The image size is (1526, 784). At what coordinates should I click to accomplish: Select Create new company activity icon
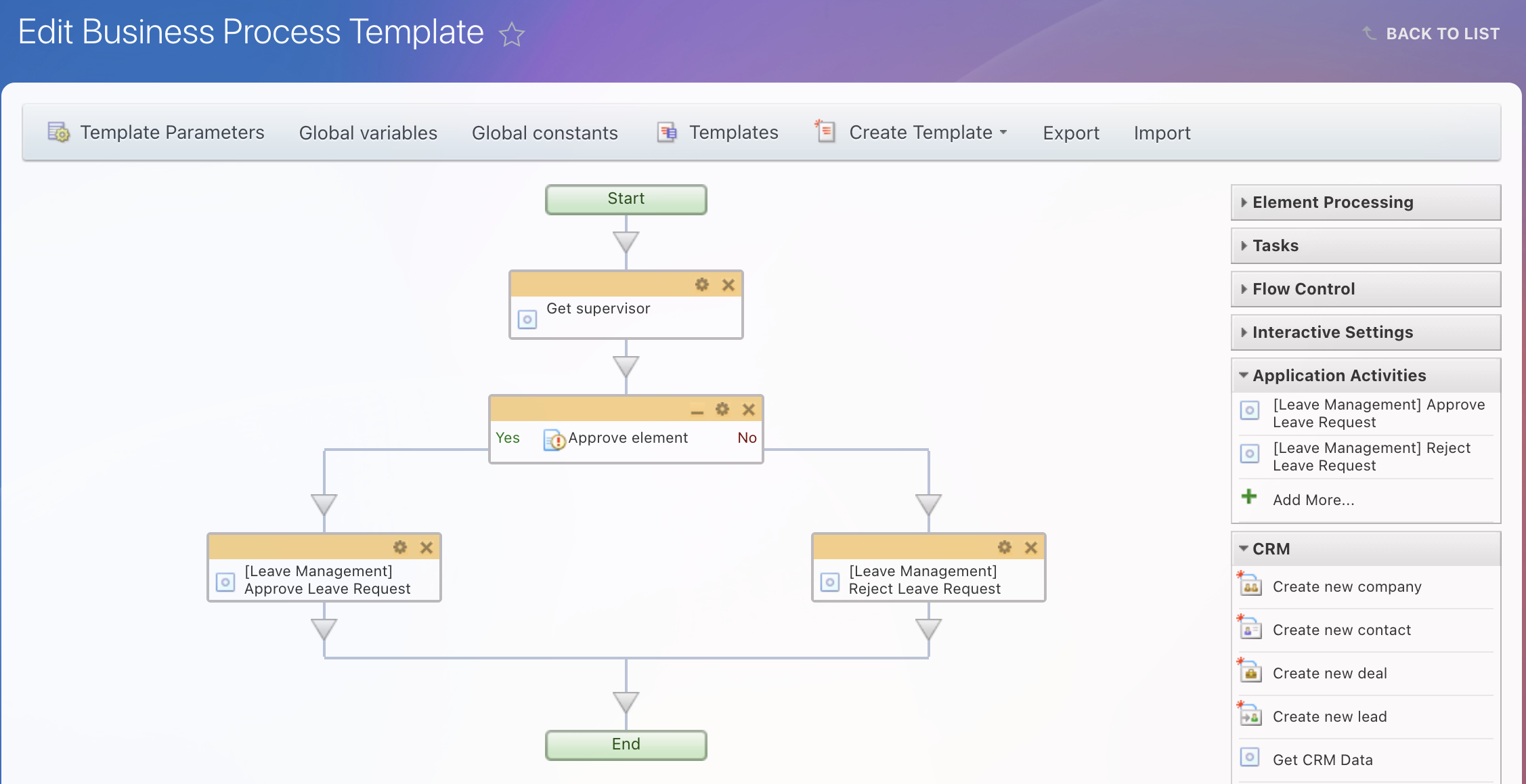pos(1250,586)
